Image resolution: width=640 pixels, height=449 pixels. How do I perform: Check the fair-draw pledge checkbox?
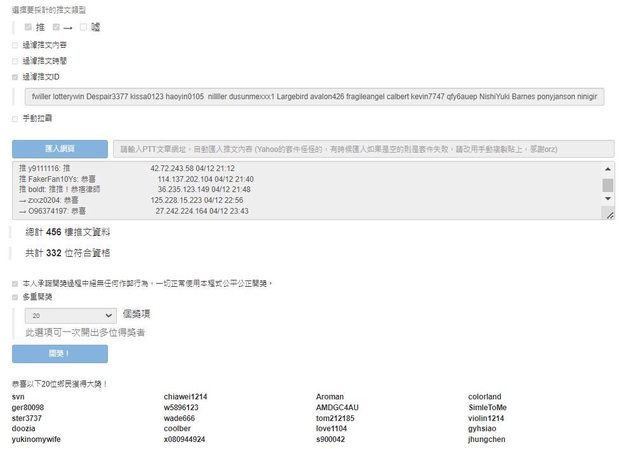pyautogui.click(x=15, y=283)
